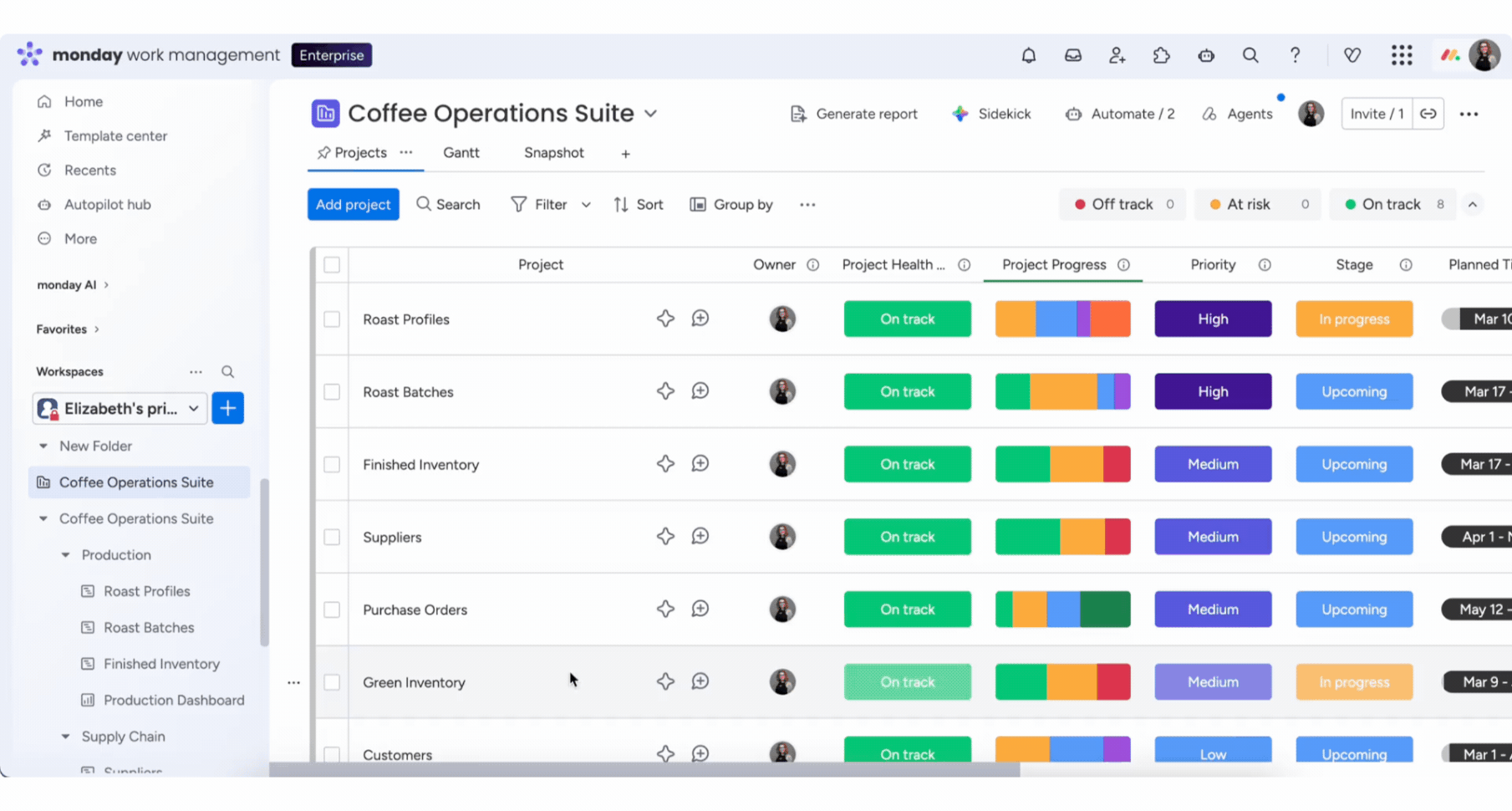
Task: Open toolbar more options ellipsis
Action: pos(807,205)
